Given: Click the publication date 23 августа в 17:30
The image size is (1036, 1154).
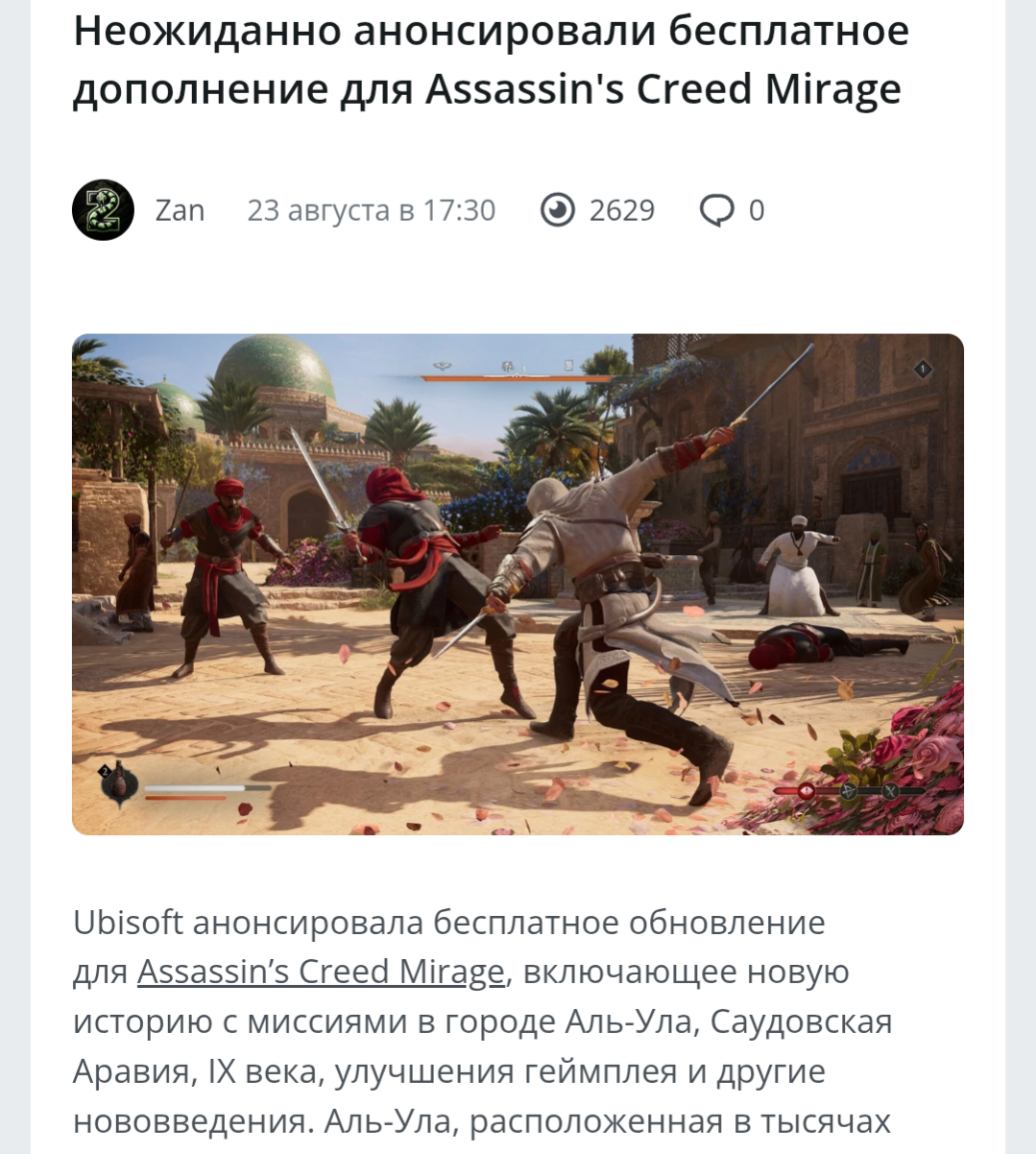Looking at the screenshot, I should (x=372, y=210).
